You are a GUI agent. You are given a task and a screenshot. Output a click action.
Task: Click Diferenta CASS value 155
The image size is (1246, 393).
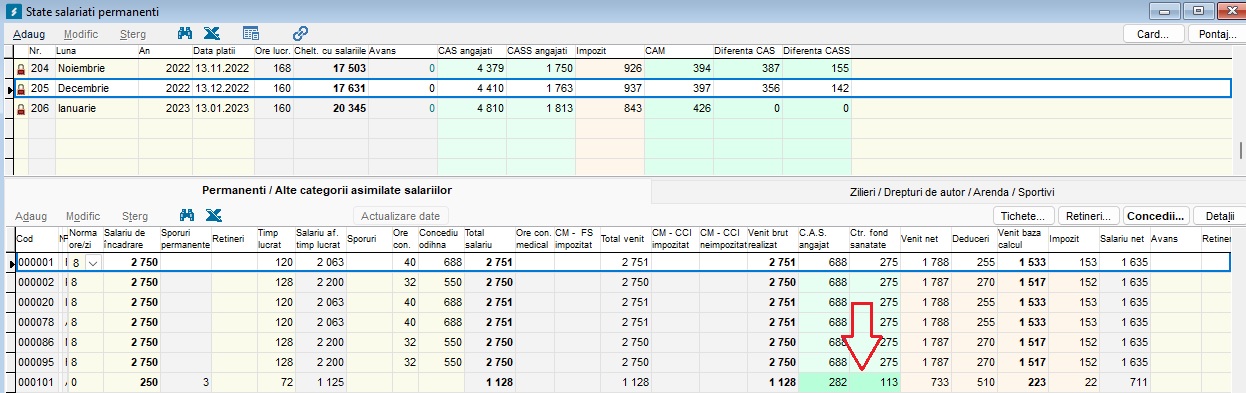[x=817, y=69]
